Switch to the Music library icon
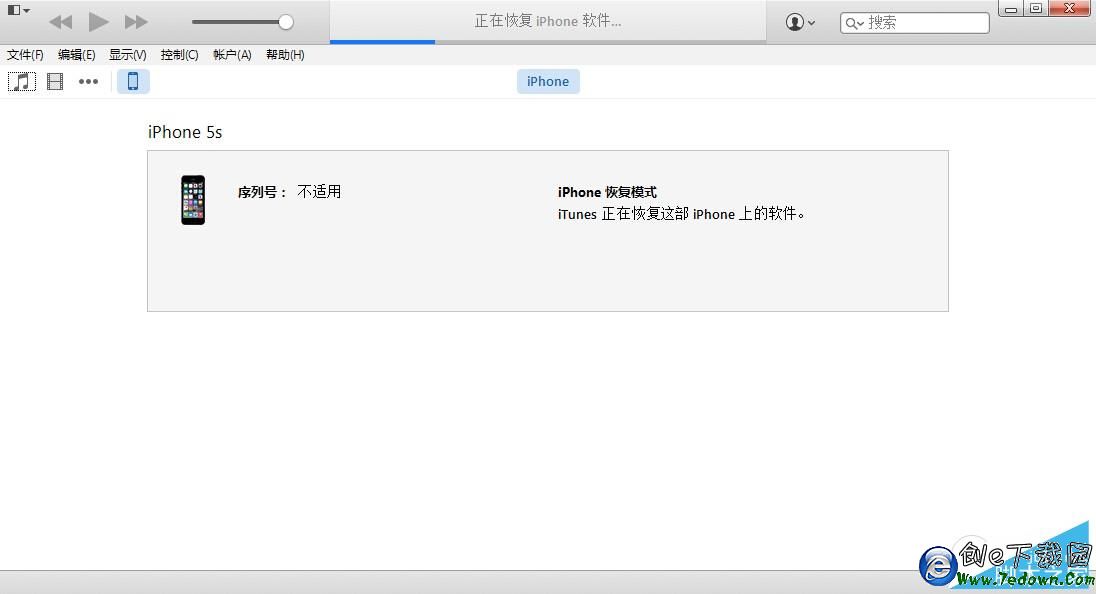This screenshot has width=1096, height=594. pos(22,82)
